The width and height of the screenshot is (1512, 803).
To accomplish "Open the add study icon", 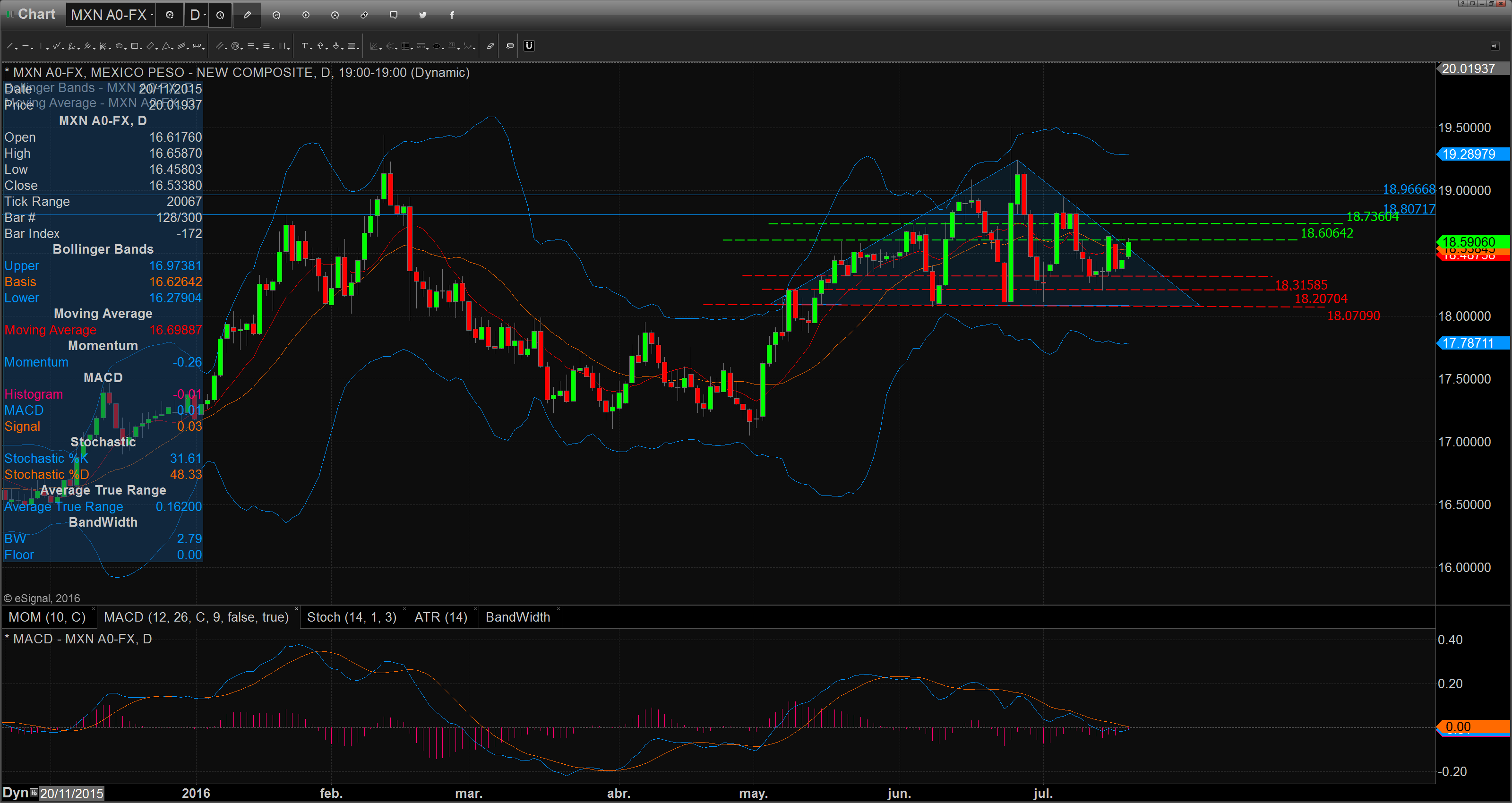I will point(276,15).
